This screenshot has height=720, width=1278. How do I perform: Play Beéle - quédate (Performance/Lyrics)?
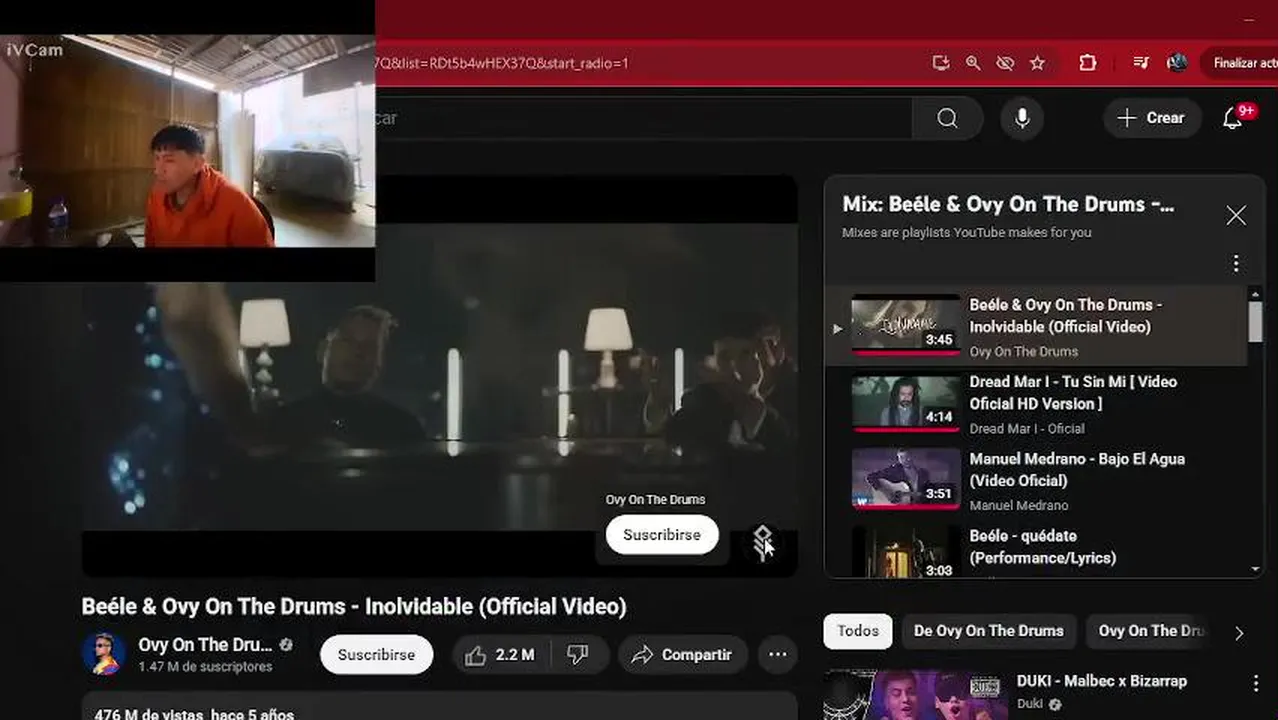(1042, 547)
